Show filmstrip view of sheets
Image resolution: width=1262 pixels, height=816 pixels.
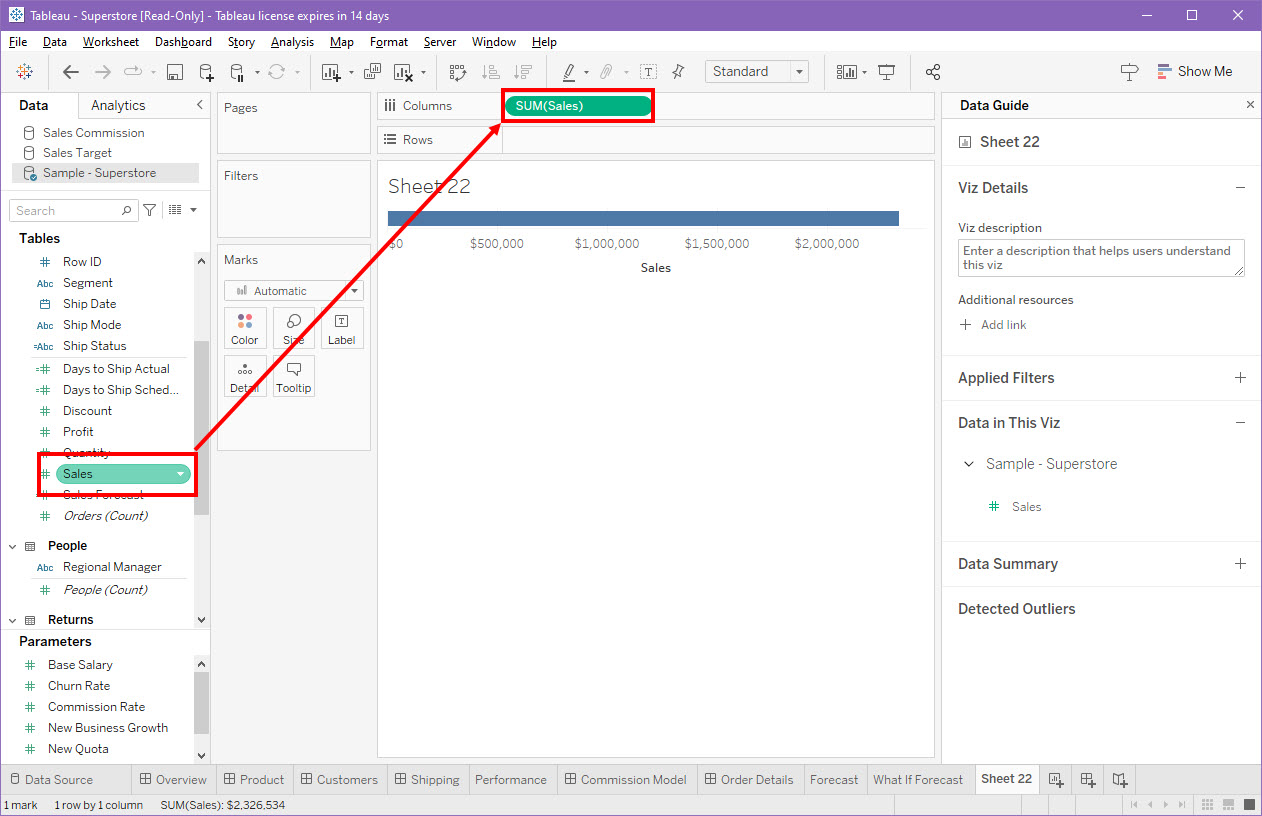click(1228, 804)
